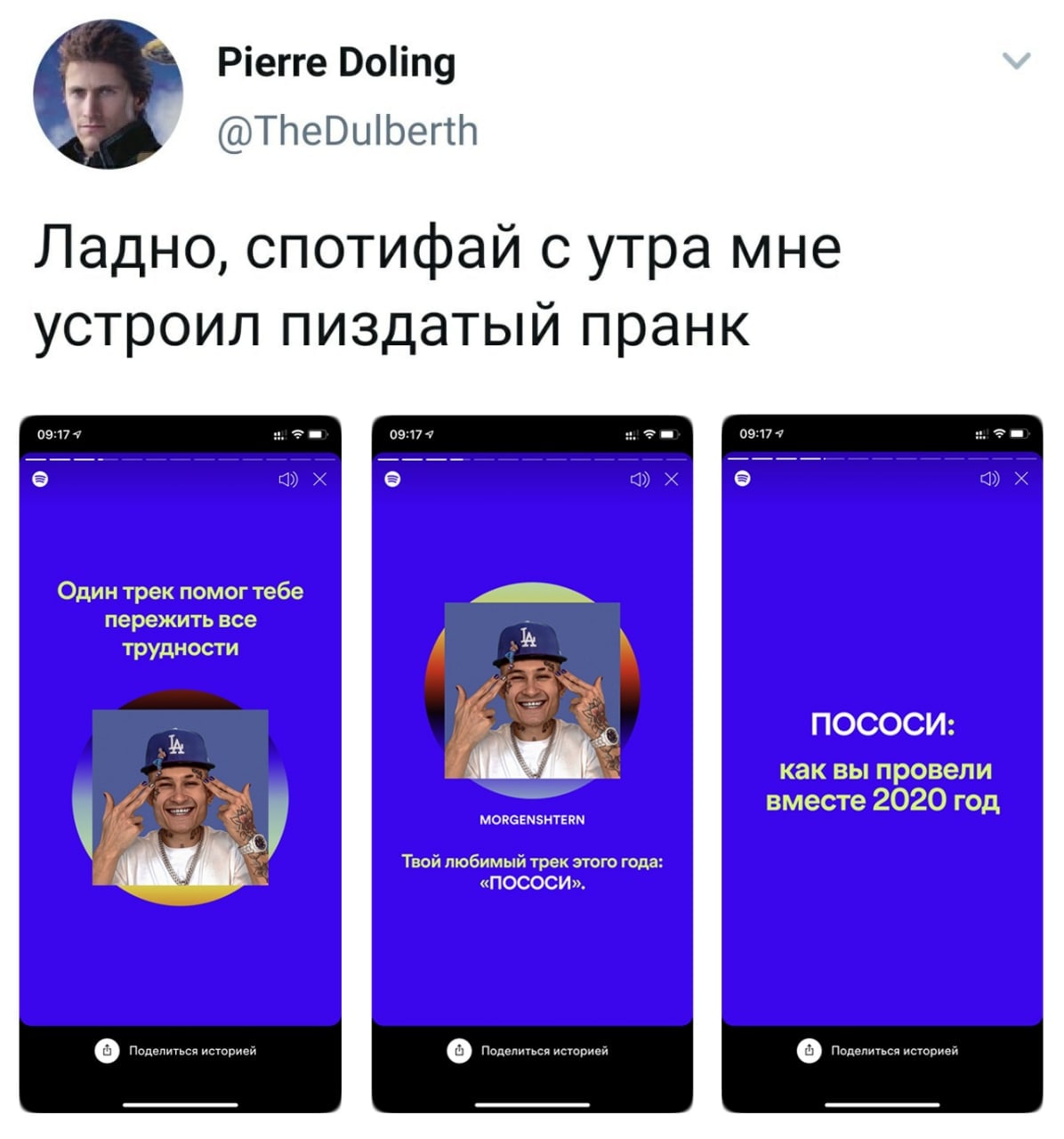
Task: Select MORGENSHTERN album cover in middle story
Action: 532,691
